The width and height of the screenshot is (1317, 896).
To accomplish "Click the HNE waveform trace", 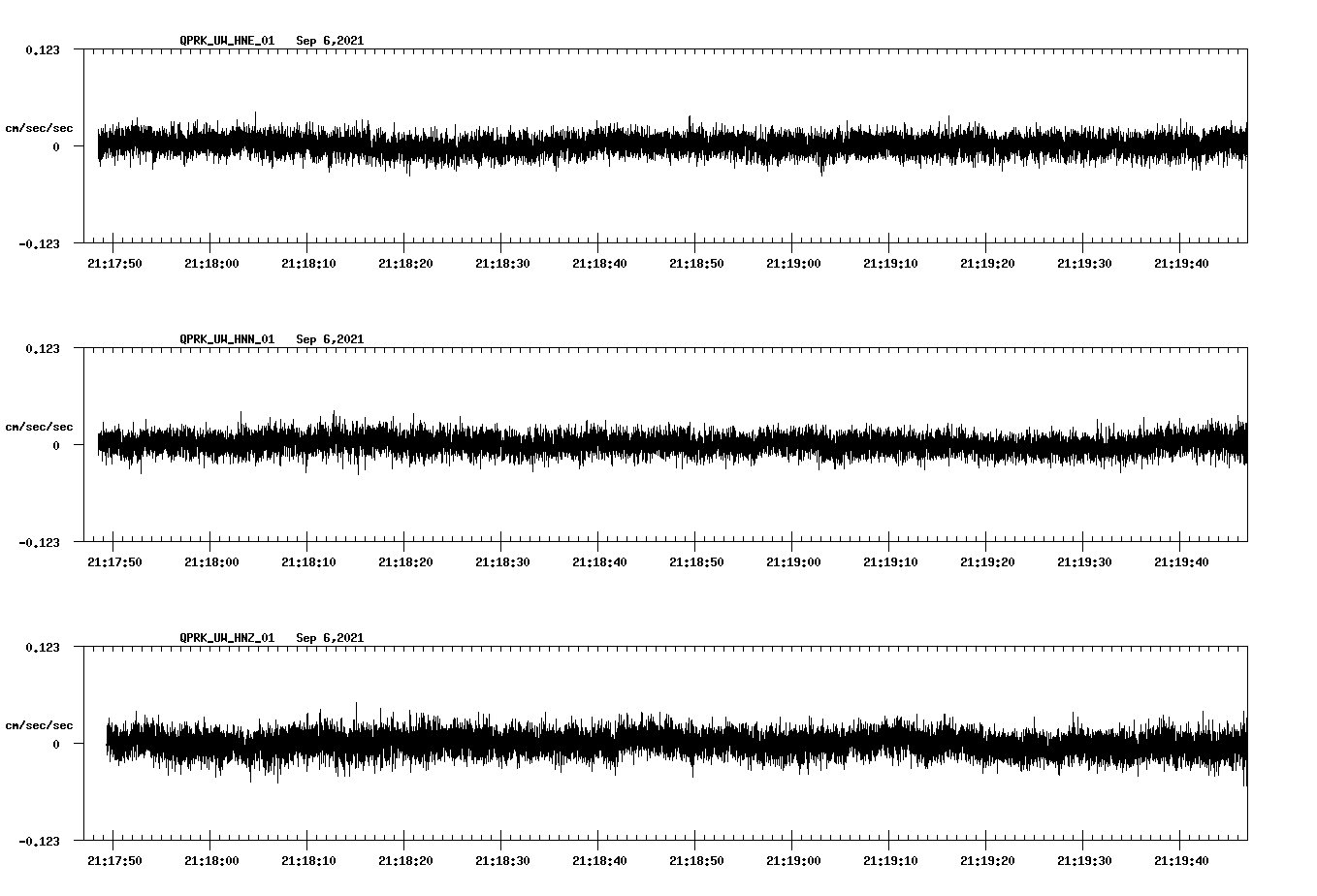I will (x=672, y=144).
